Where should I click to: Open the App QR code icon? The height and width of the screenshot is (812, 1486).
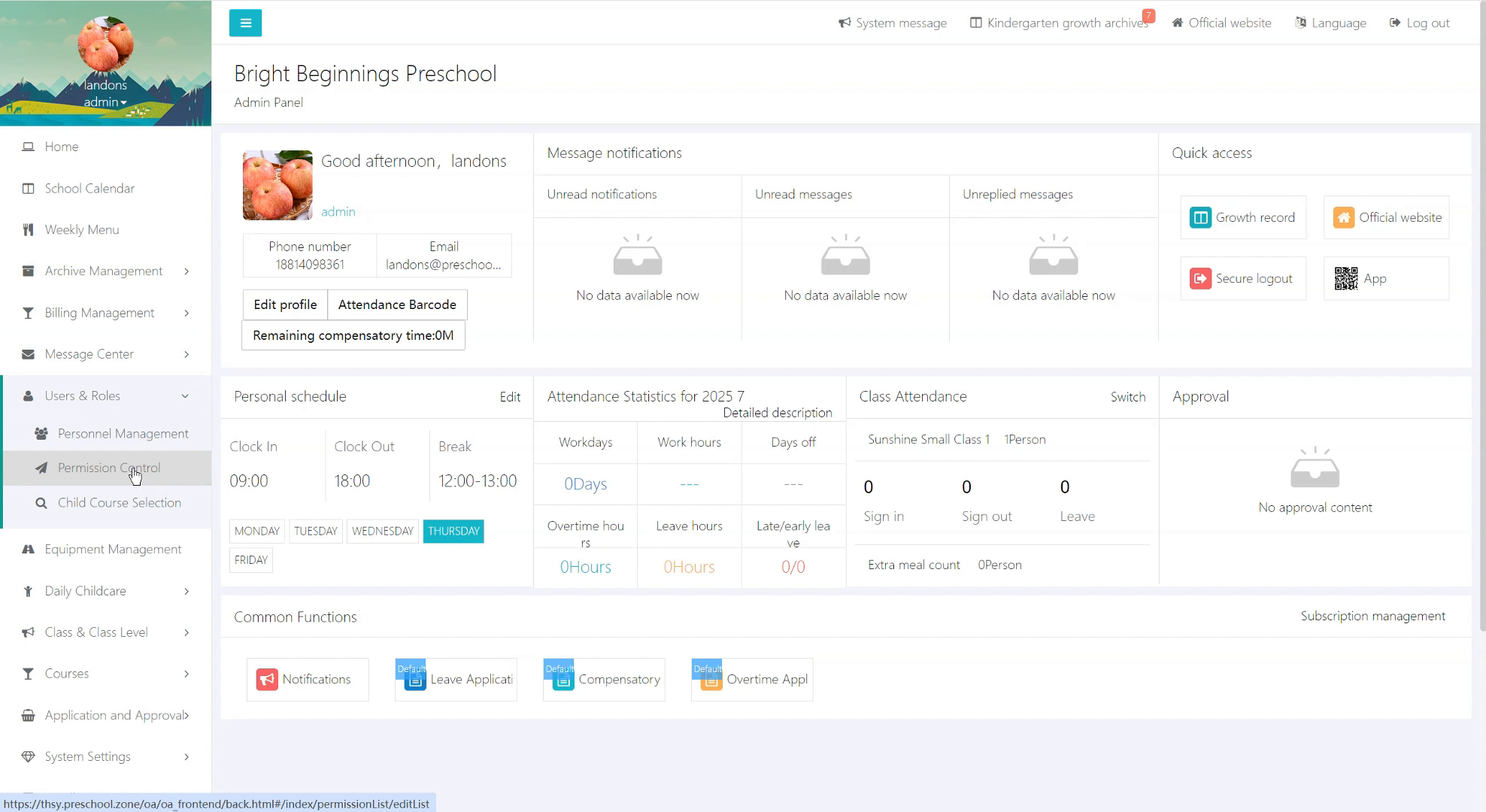pyautogui.click(x=1345, y=279)
